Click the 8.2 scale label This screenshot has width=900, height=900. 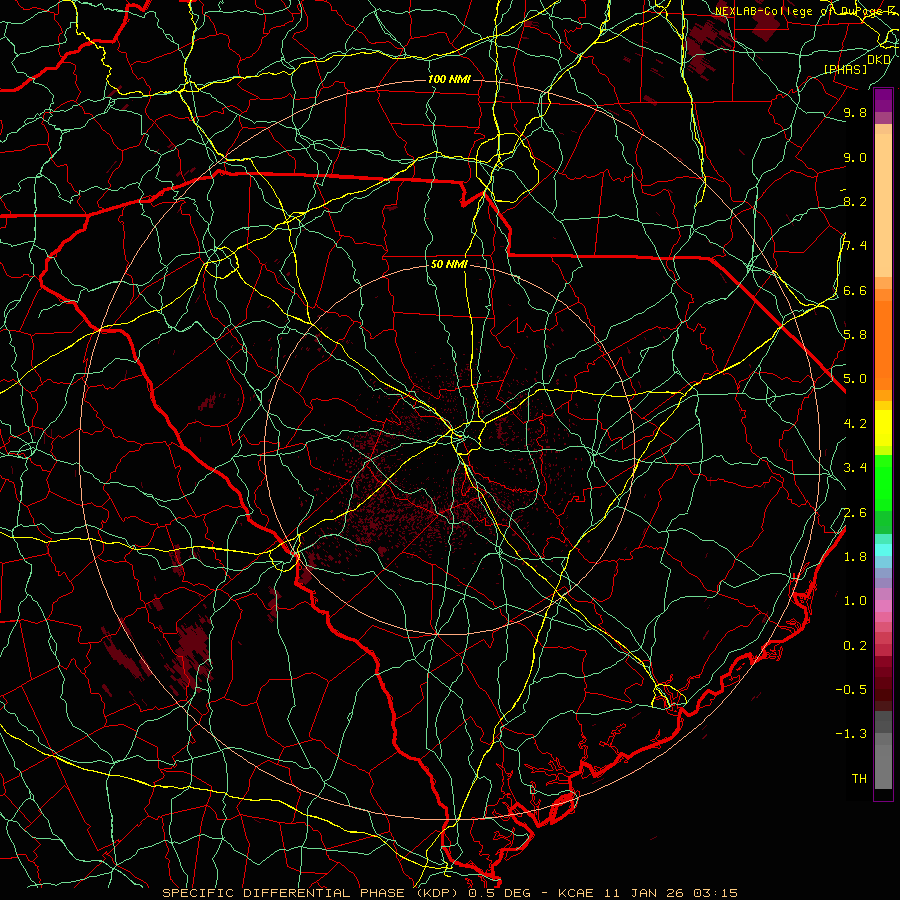tap(855, 201)
